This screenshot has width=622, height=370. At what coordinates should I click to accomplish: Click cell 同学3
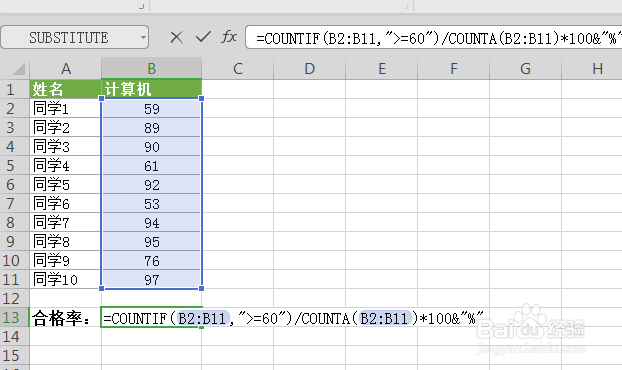tap(65, 146)
